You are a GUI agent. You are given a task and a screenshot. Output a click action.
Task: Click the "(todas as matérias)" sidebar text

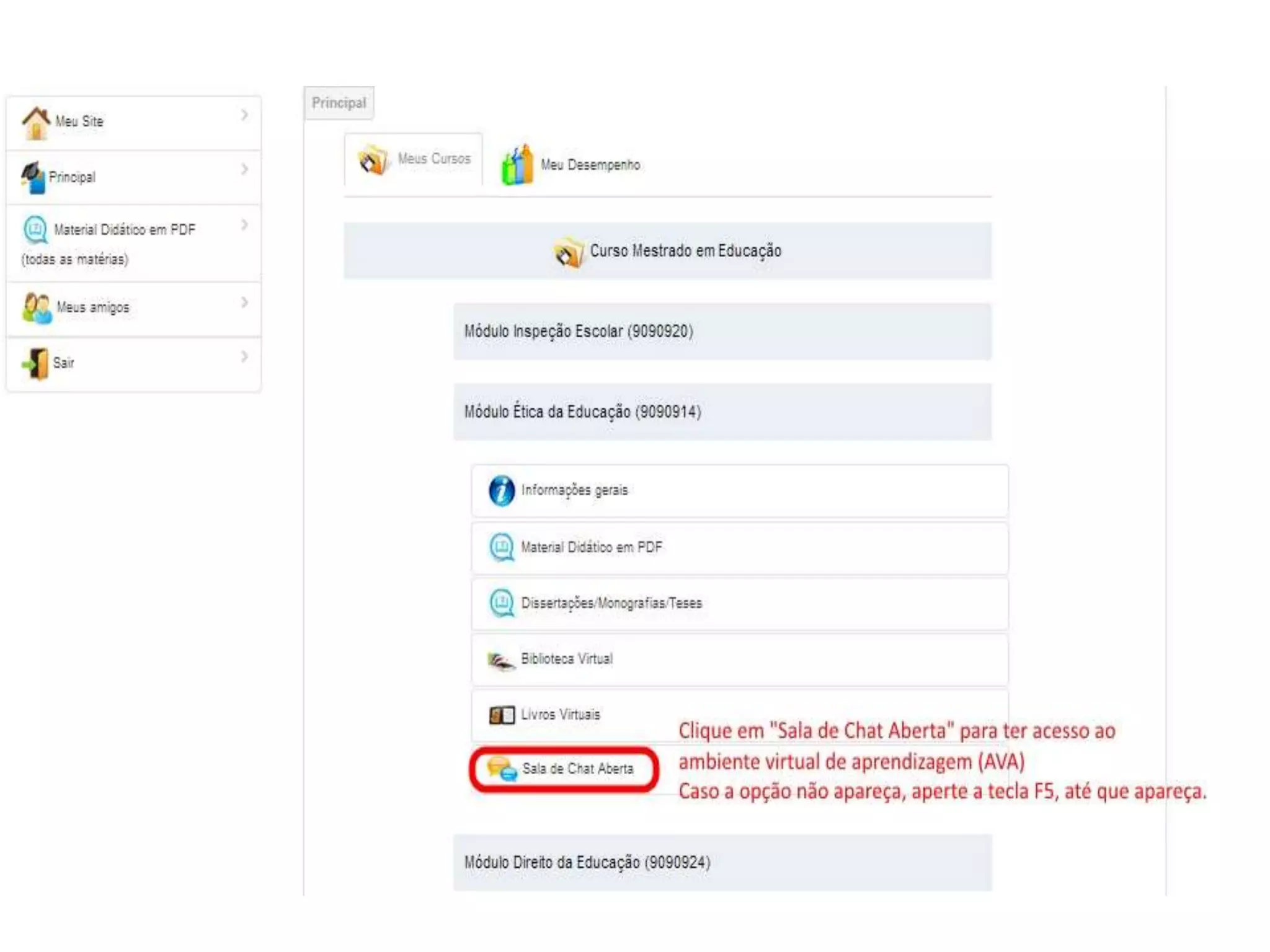tap(75, 259)
